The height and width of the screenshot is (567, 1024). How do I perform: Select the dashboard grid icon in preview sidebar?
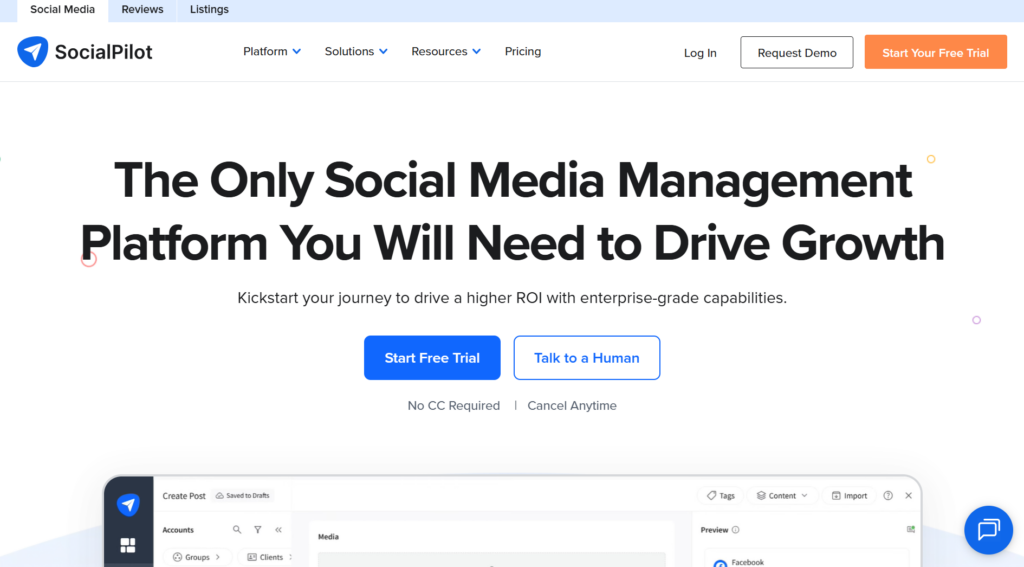(128, 545)
